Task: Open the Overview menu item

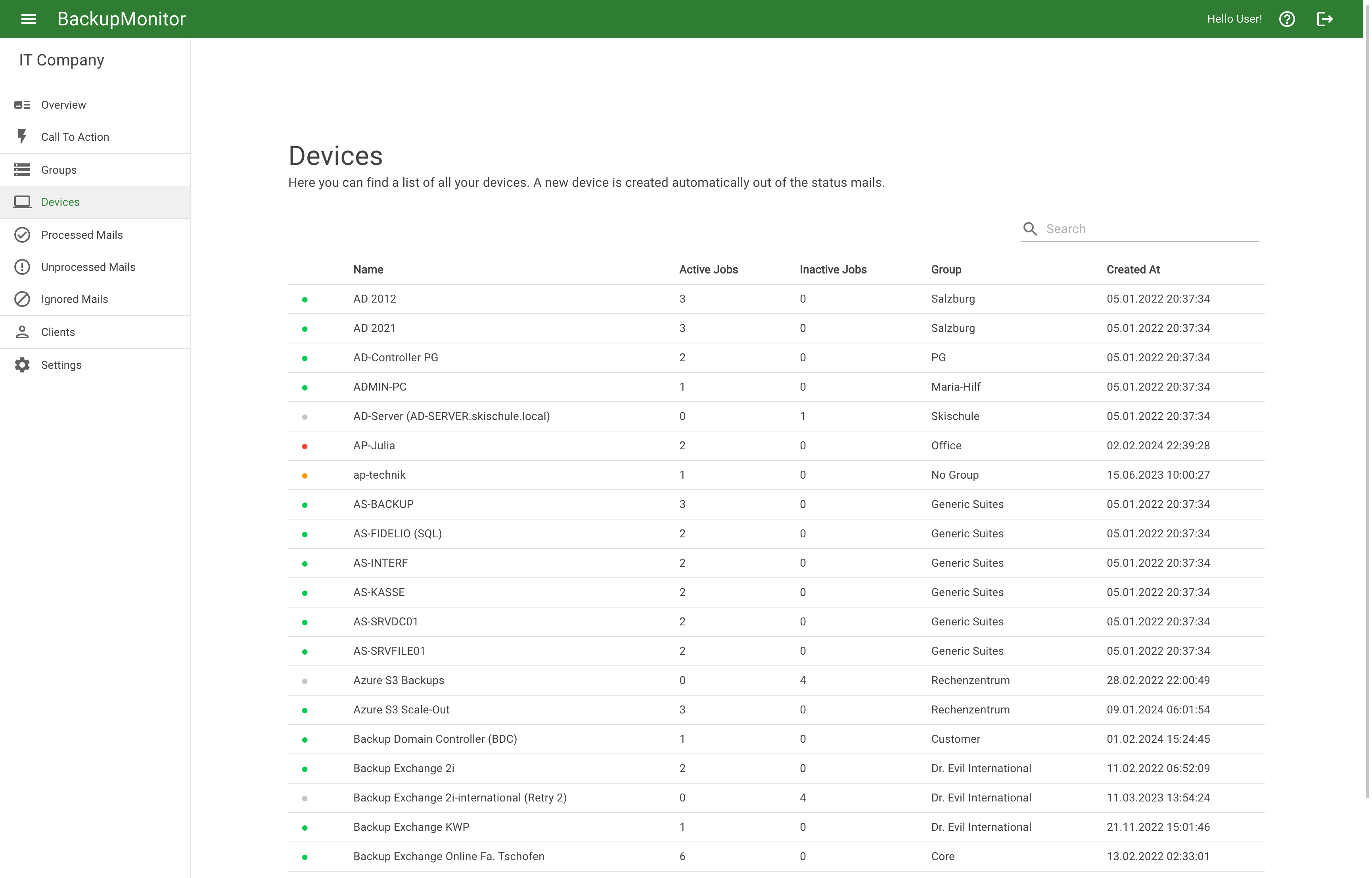Action: (x=63, y=105)
